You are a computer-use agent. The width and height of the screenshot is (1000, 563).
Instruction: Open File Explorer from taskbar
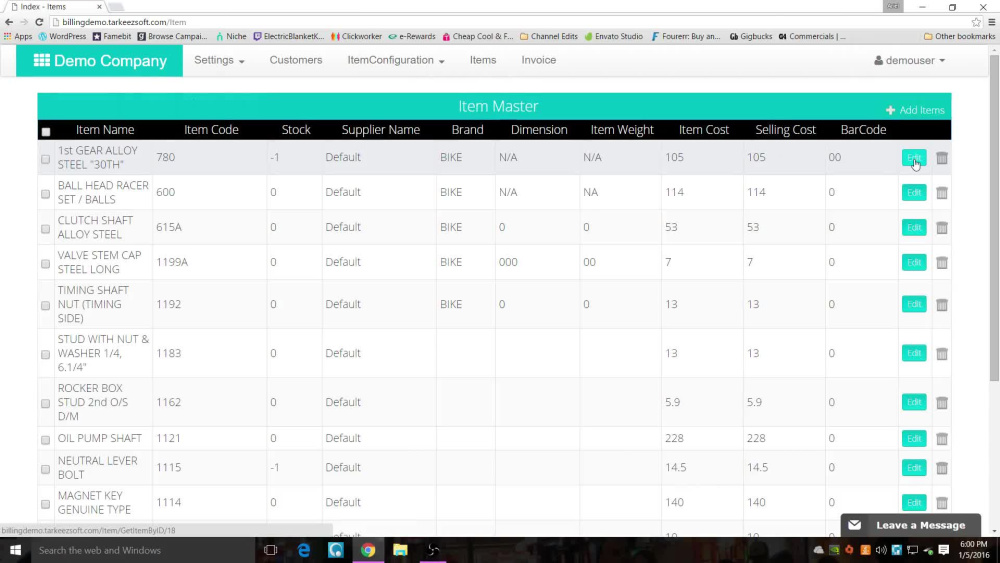[400, 550]
